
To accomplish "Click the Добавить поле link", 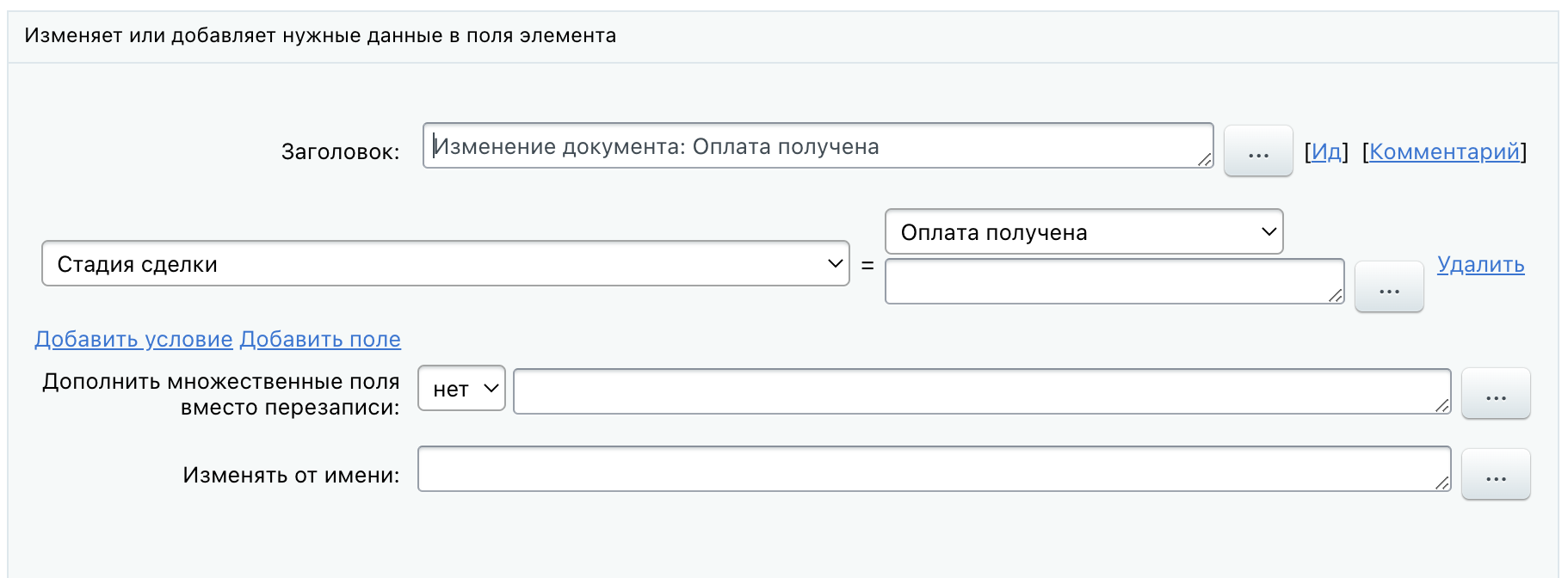I will click(320, 340).
